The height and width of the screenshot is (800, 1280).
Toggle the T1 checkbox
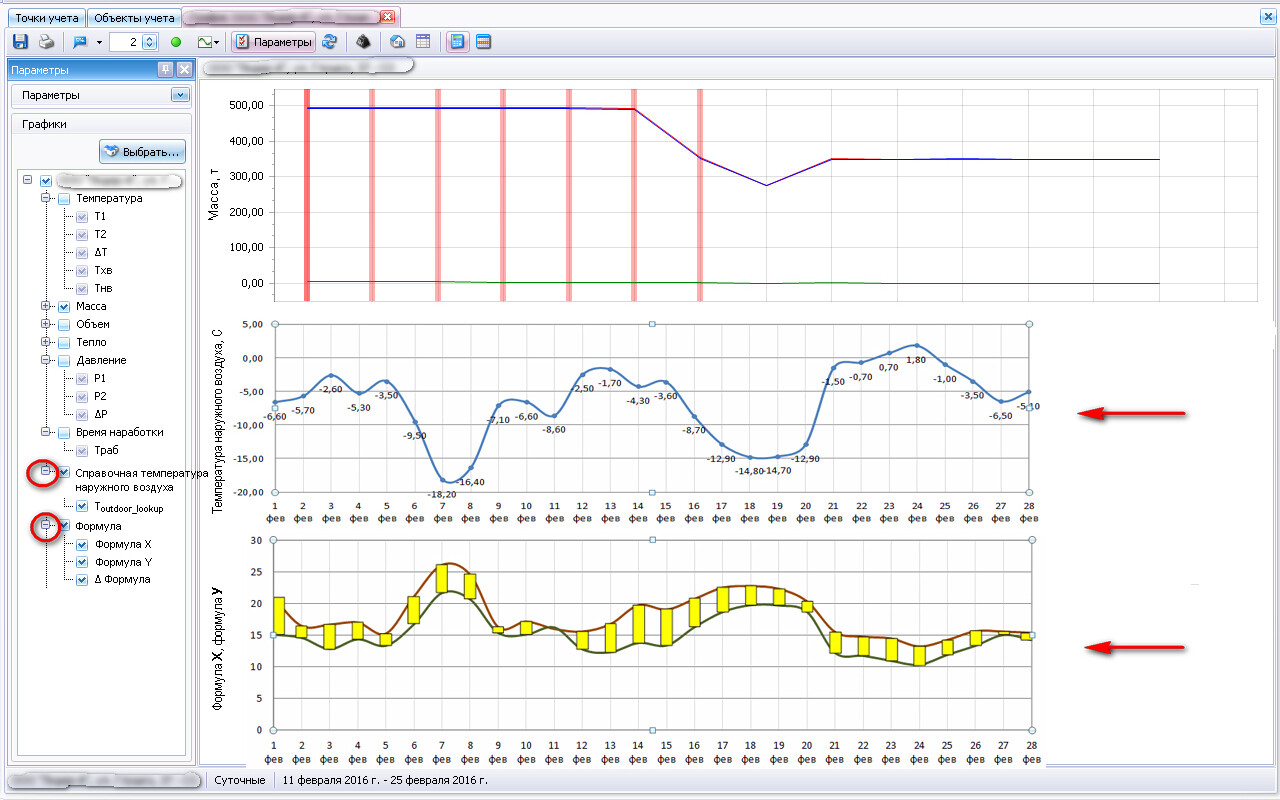tap(82, 216)
